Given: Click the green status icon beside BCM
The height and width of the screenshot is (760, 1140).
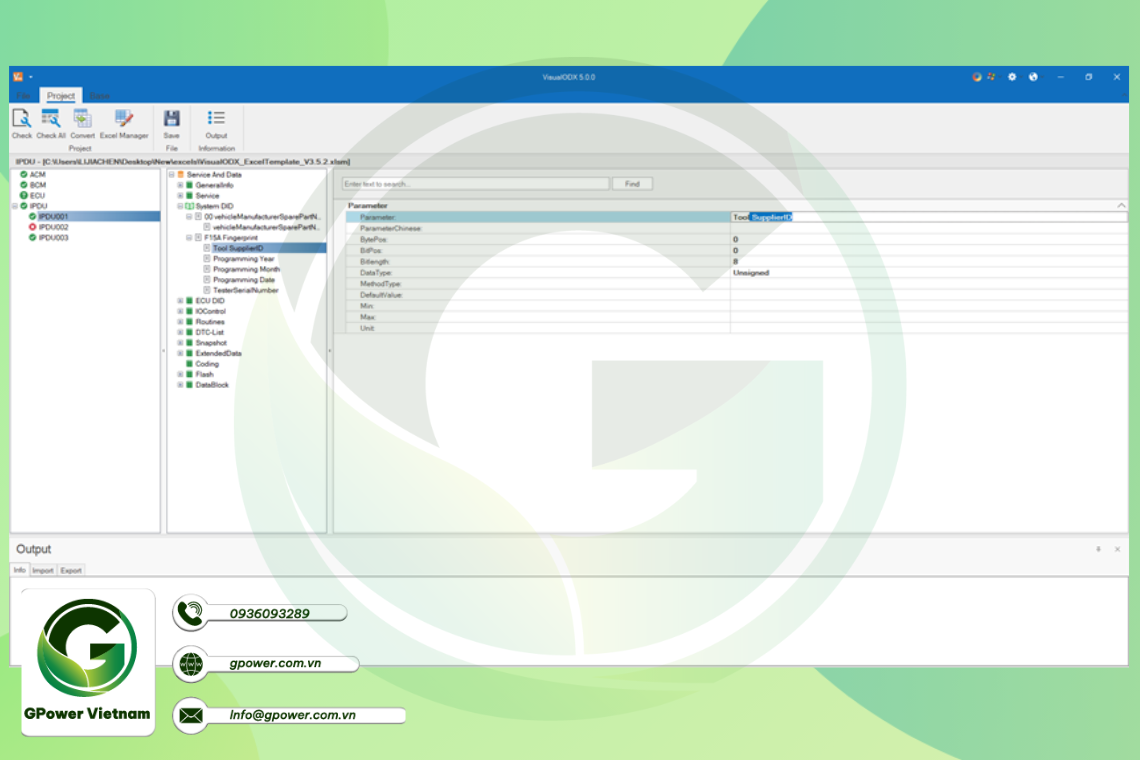Looking at the screenshot, I should click(24, 185).
